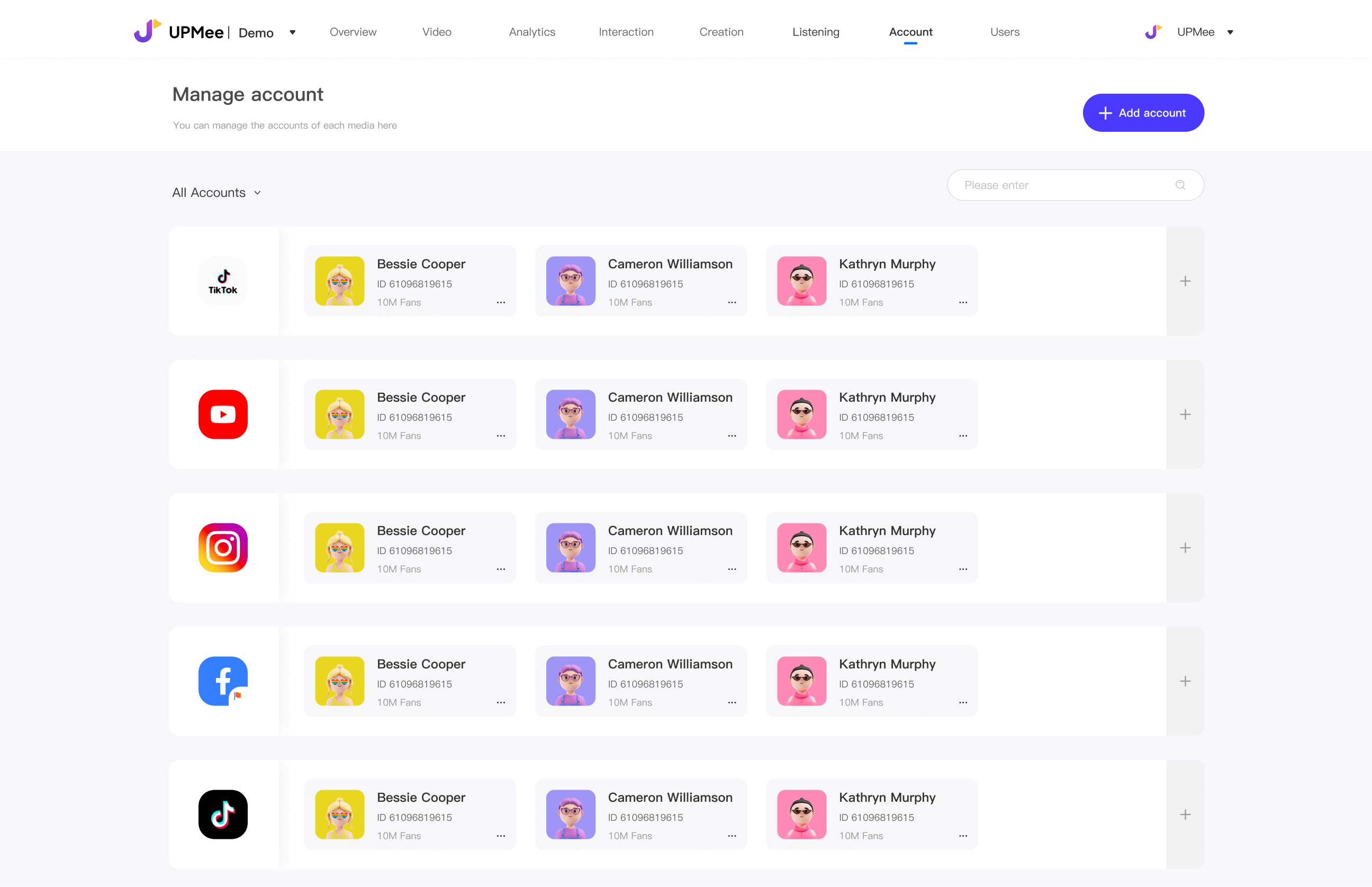Viewport: 1372px width, 887px height.
Task: Open more options for TikTok Bessie Cooper
Action: (x=501, y=302)
